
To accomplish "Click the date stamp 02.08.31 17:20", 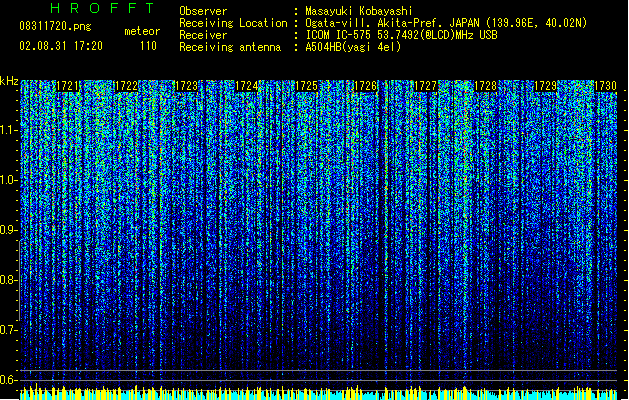I will pos(61,46).
